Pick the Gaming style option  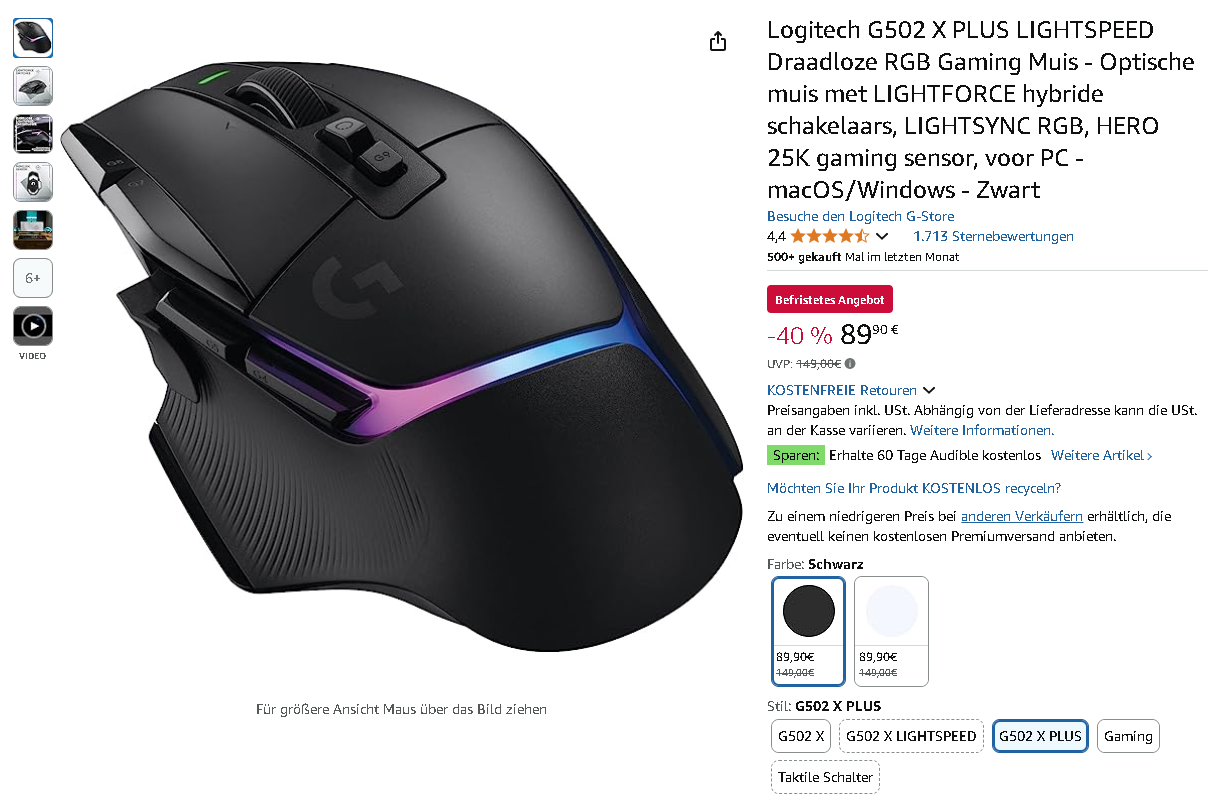(1129, 736)
